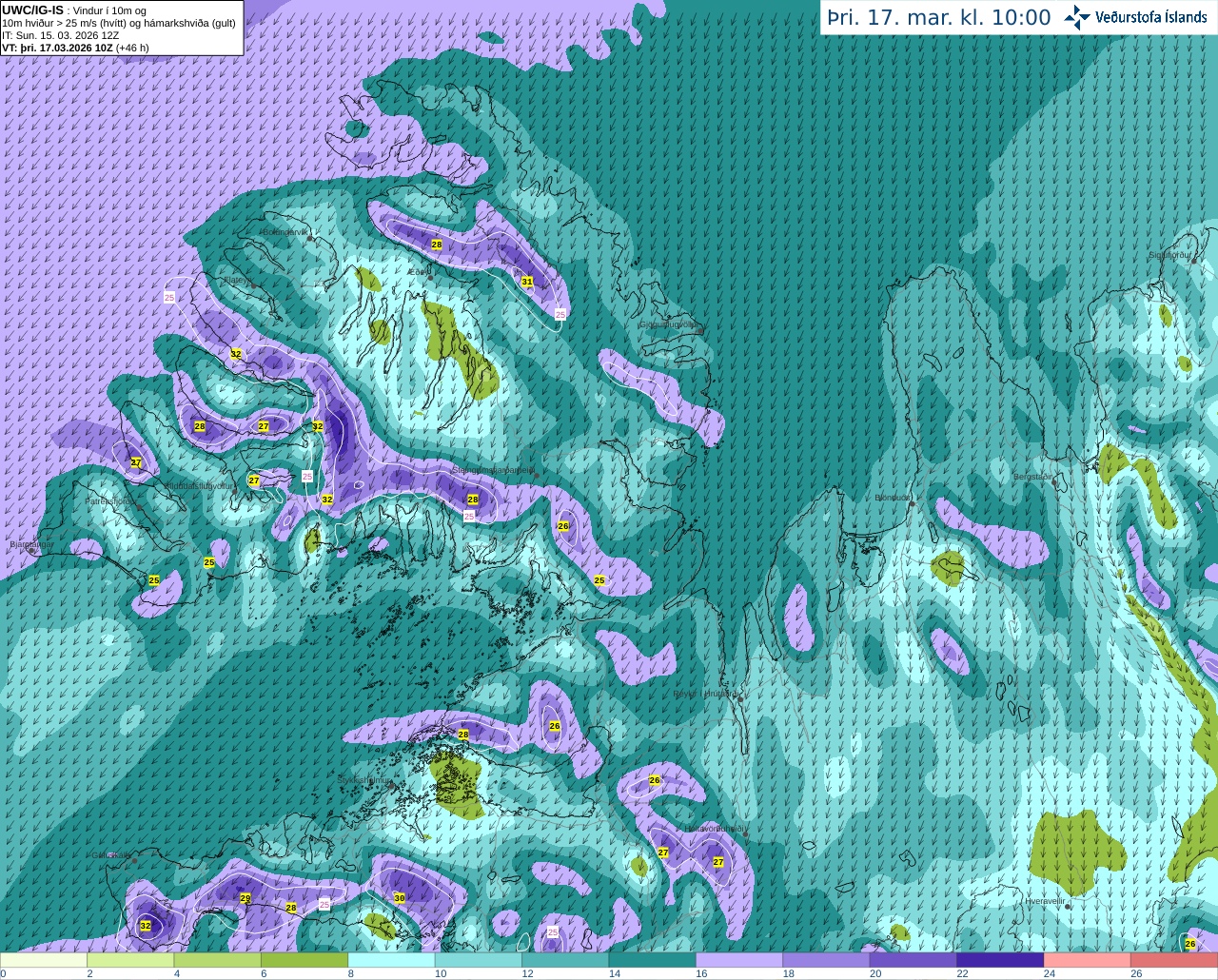Click the above 26 m/s salmon legend swatch
This screenshot has width=1218, height=980.
pos(1174,960)
